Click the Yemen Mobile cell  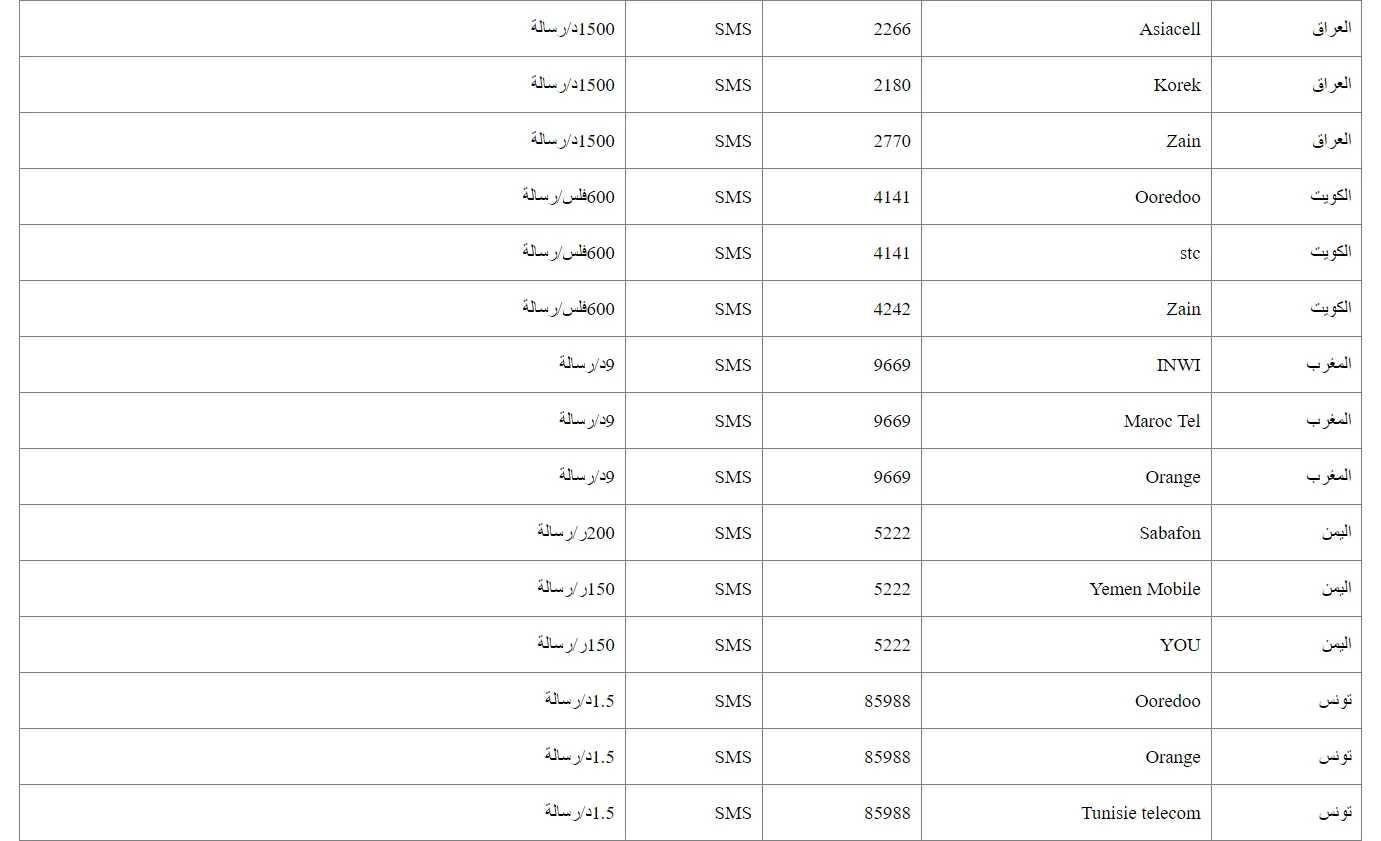[x=1144, y=589]
